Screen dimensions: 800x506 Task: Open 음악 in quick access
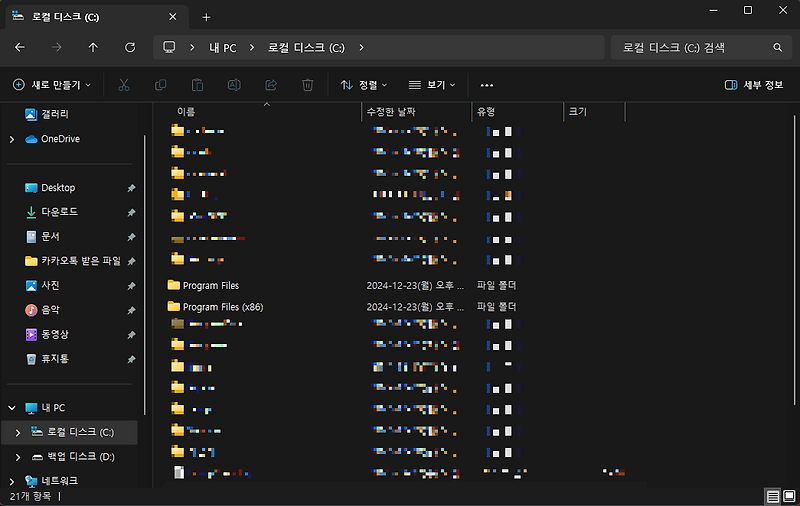pos(42,310)
